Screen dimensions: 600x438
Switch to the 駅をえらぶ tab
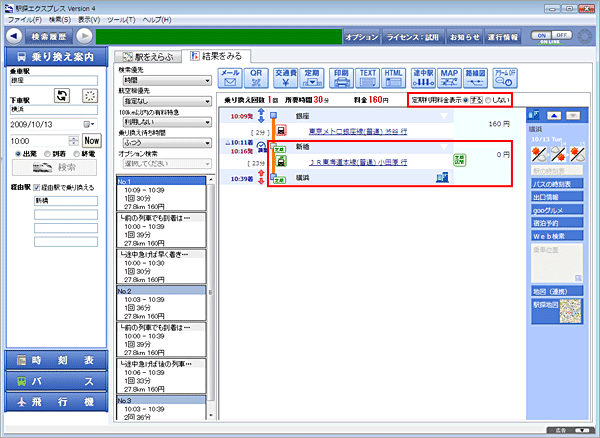(x=148, y=55)
